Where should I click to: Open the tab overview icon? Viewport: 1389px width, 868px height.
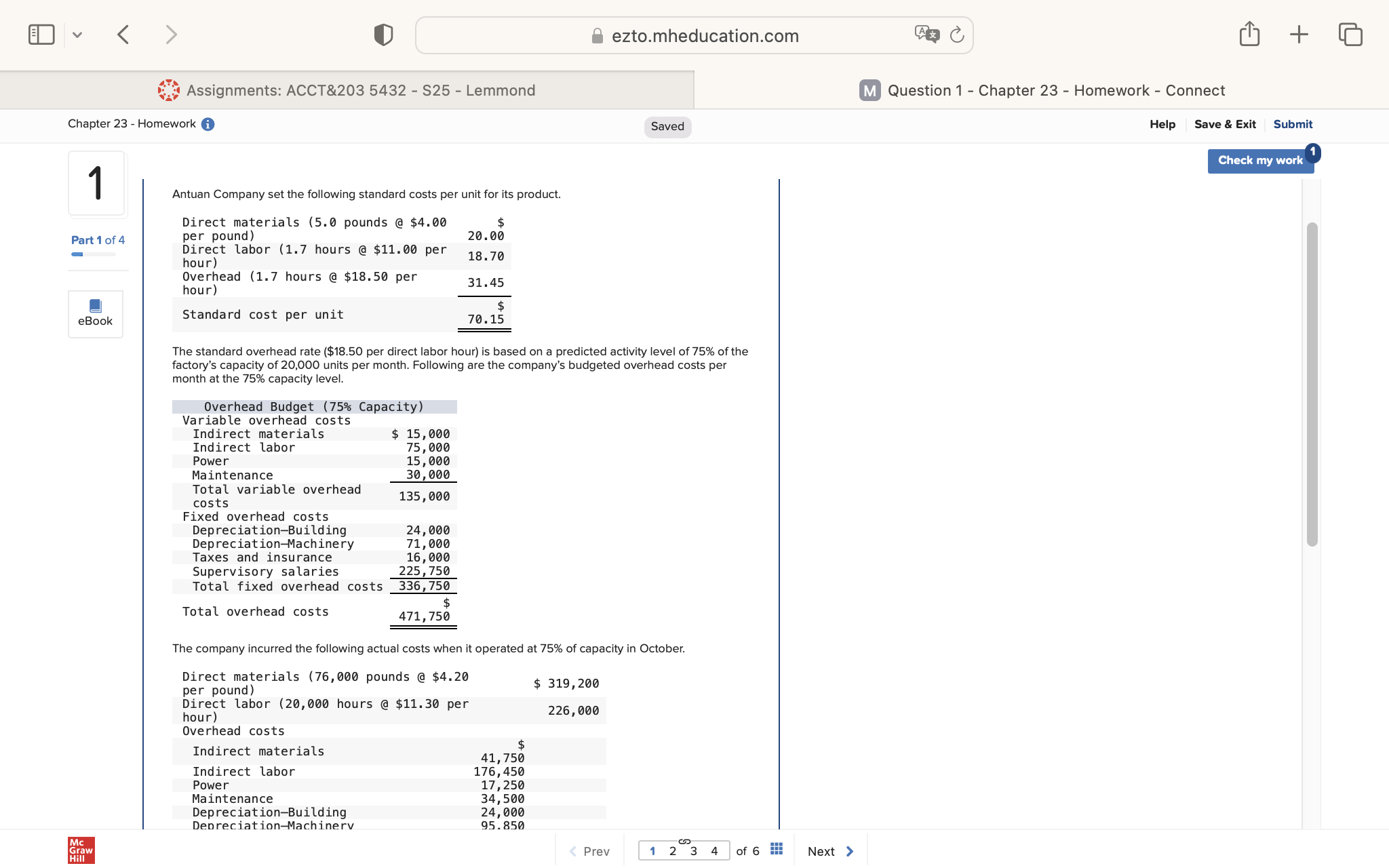(x=1350, y=33)
